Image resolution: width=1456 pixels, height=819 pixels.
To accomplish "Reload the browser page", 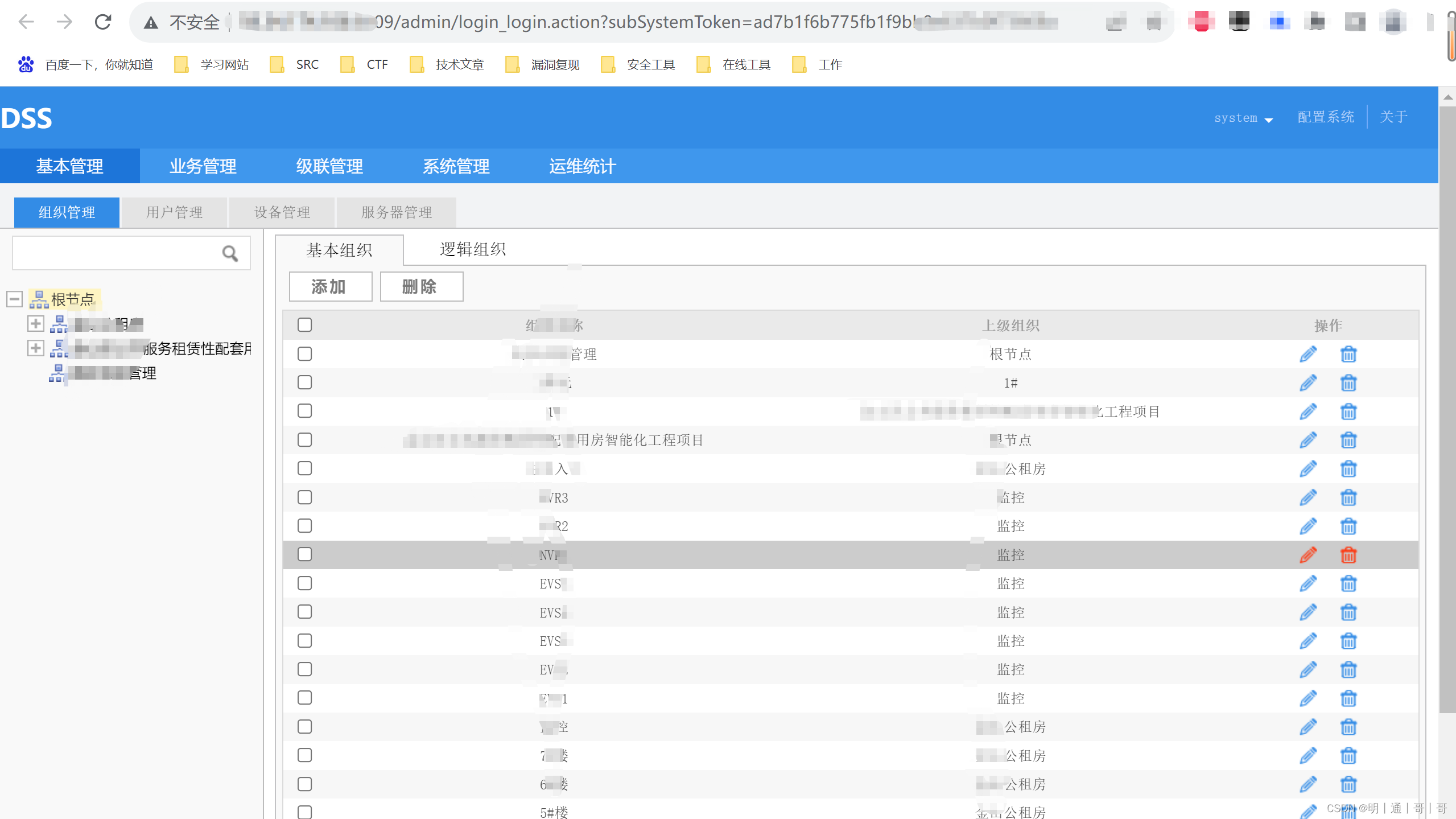I will pos(103,22).
